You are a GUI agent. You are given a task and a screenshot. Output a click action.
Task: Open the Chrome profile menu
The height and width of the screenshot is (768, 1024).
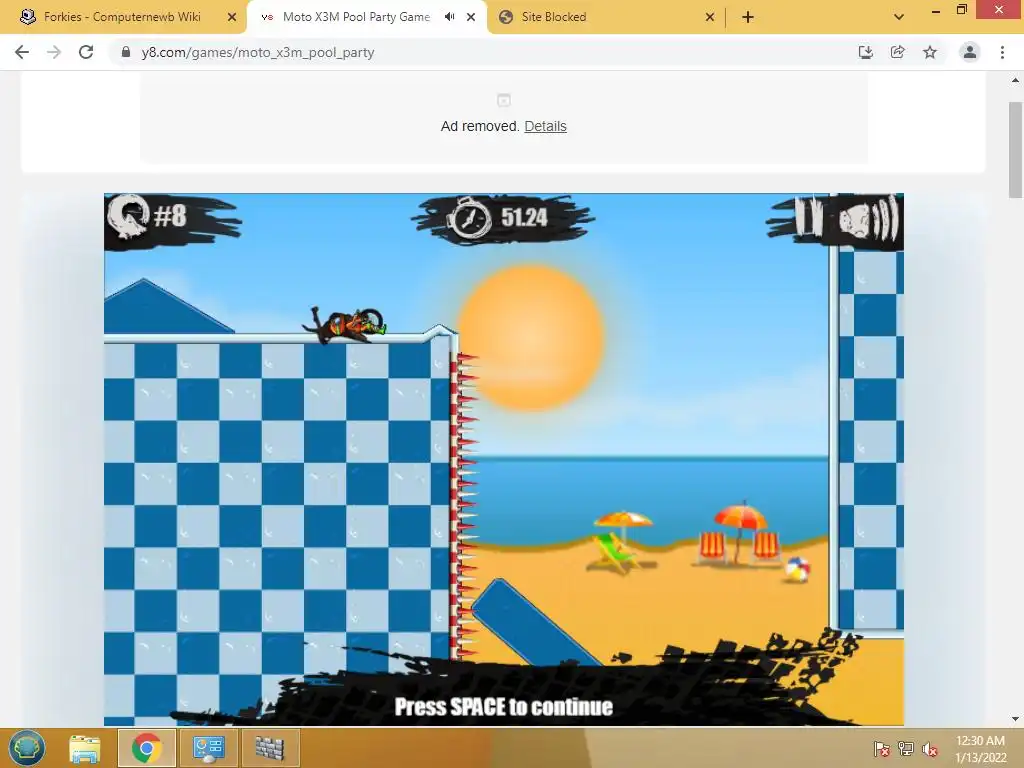pos(970,52)
